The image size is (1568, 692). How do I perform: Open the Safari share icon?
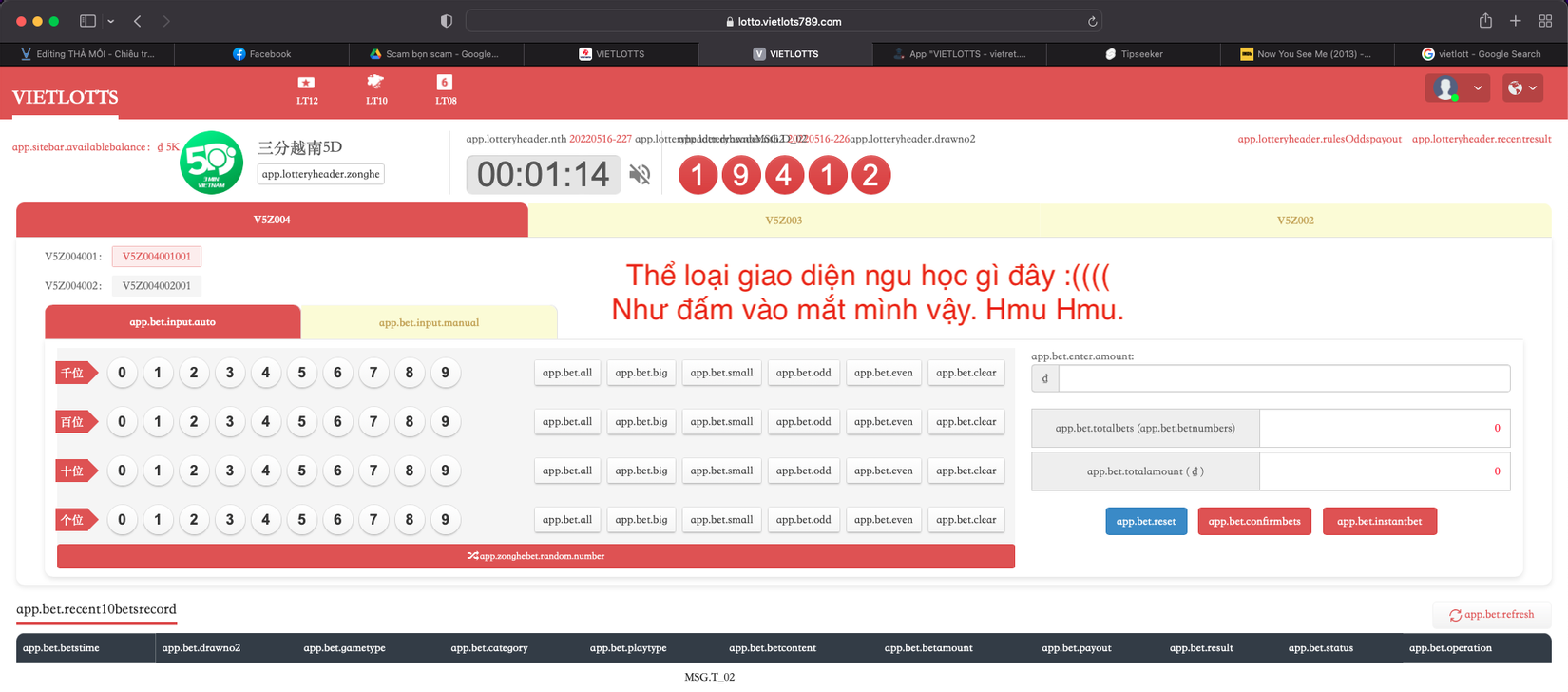click(x=1485, y=20)
